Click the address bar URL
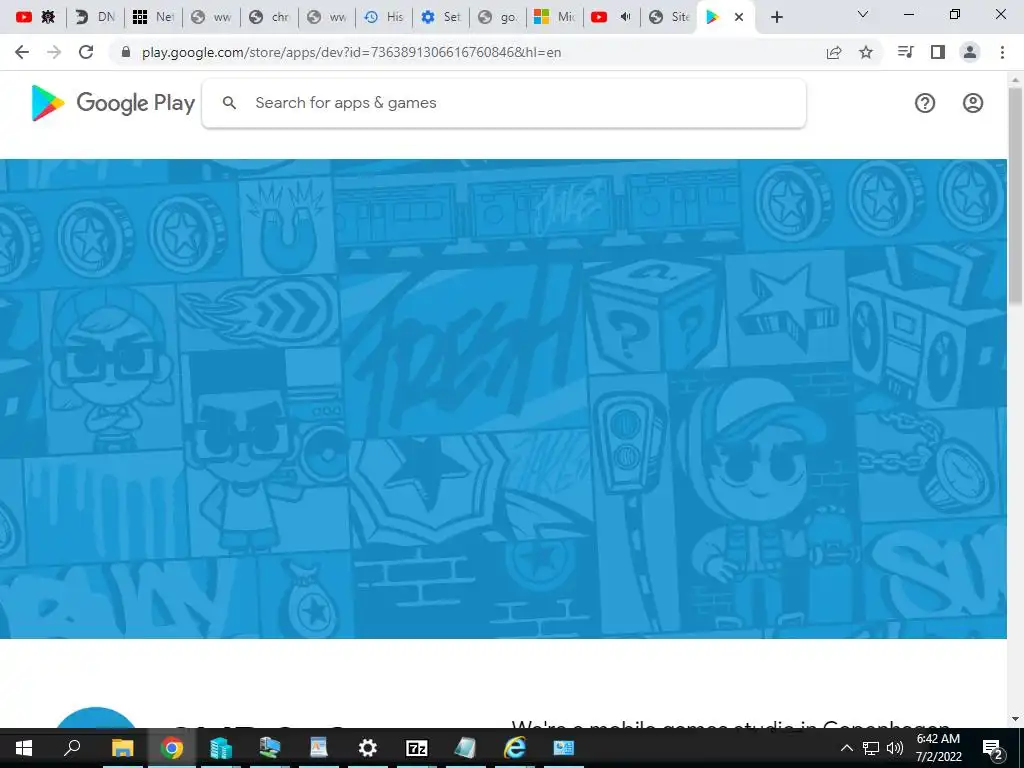The height and width of the screenshot is (768, 1024). (x=351, y=52)
